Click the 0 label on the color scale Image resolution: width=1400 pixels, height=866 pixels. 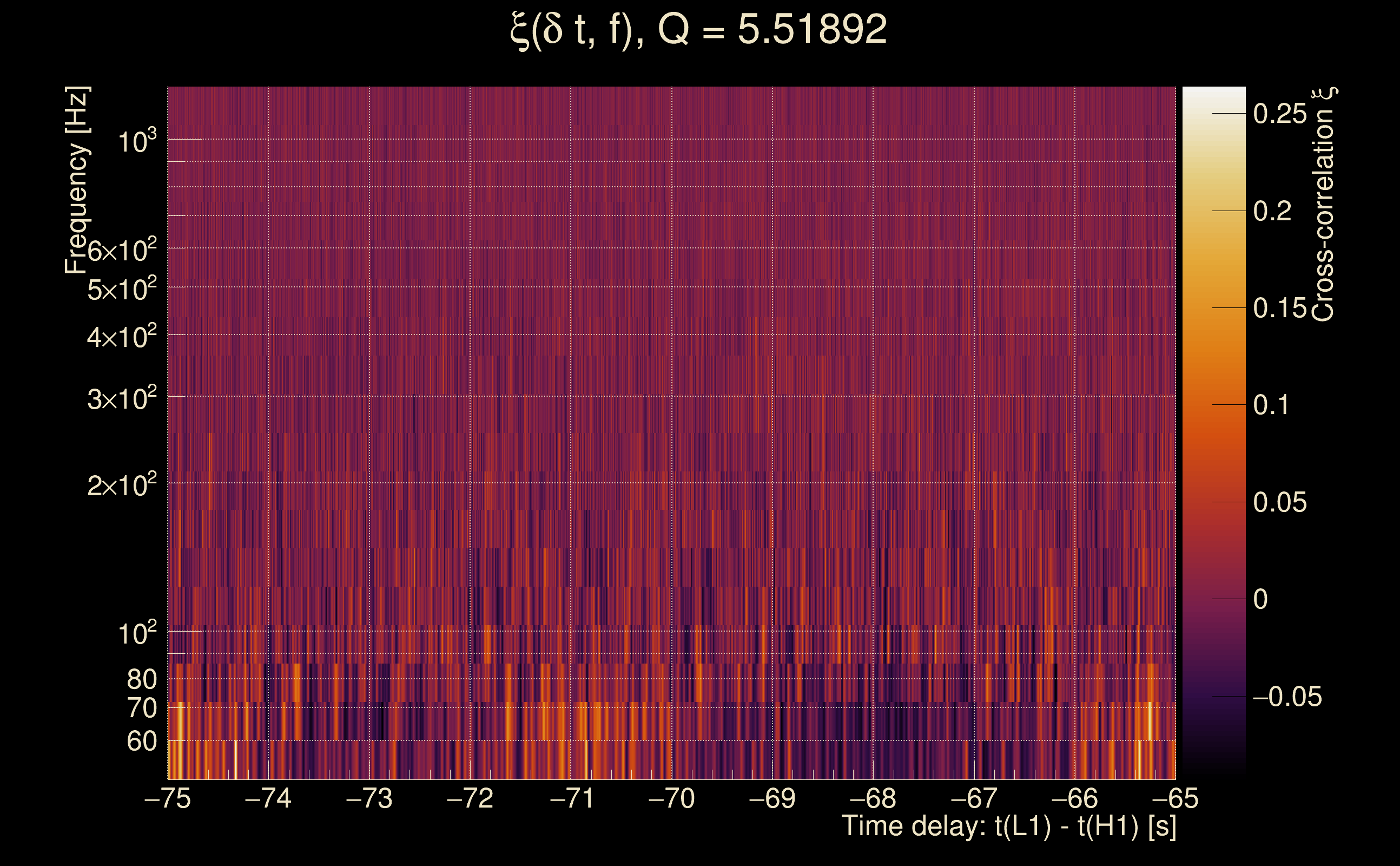pyautogui.click(x=1260, y=600)
